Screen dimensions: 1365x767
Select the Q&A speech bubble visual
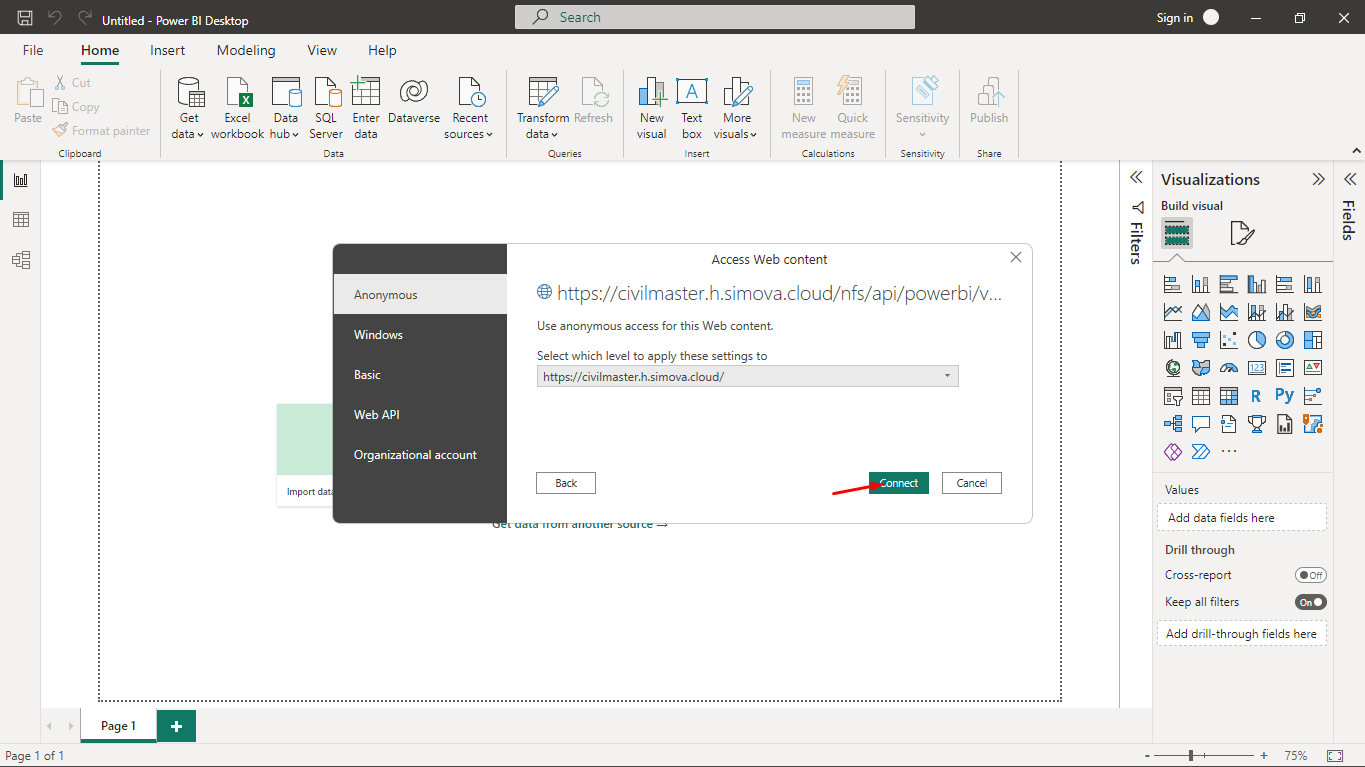[1201, 424]
